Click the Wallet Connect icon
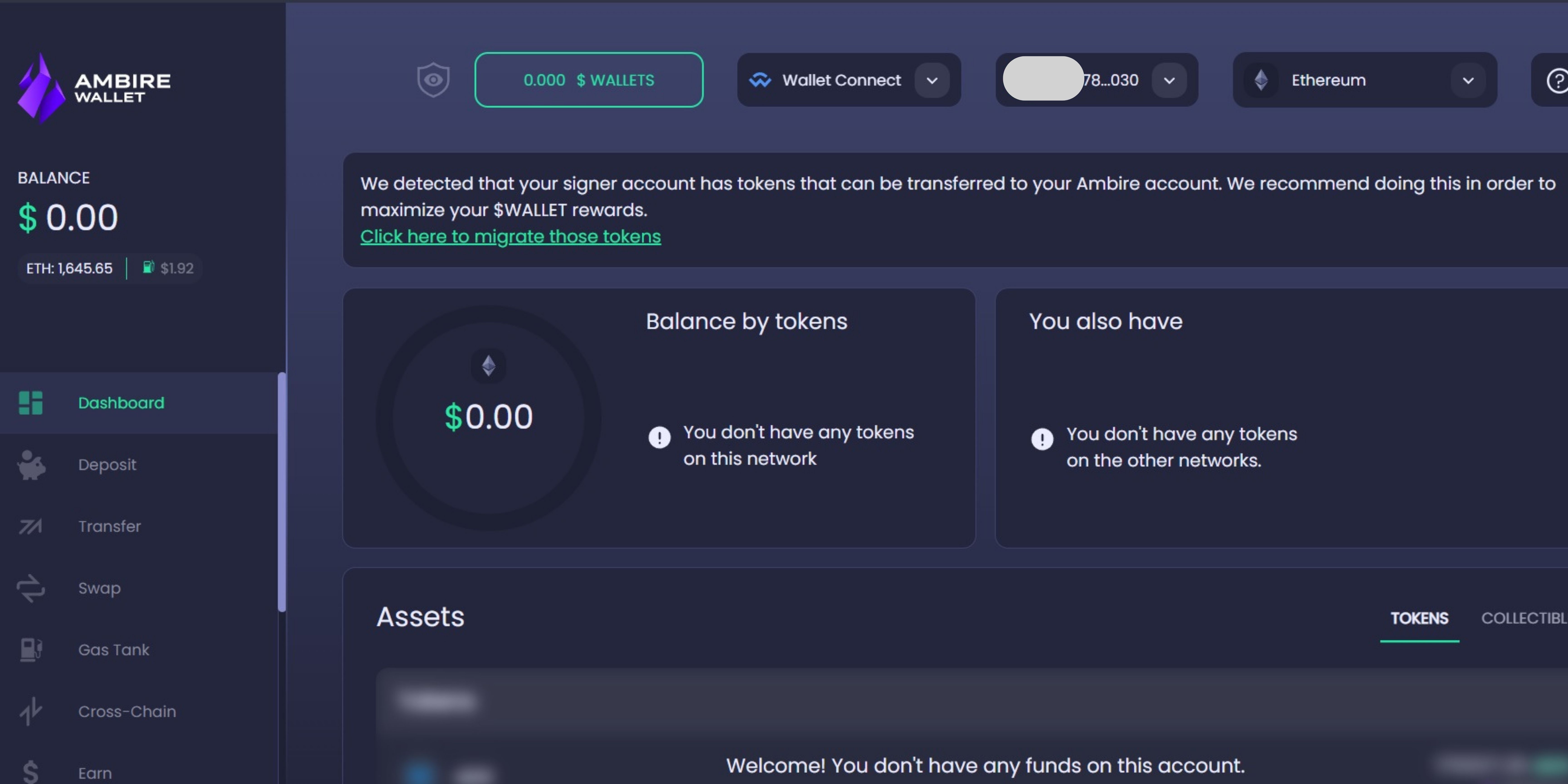The width and height of the screenshot is (1568, 784). click(x=760, y=80)
